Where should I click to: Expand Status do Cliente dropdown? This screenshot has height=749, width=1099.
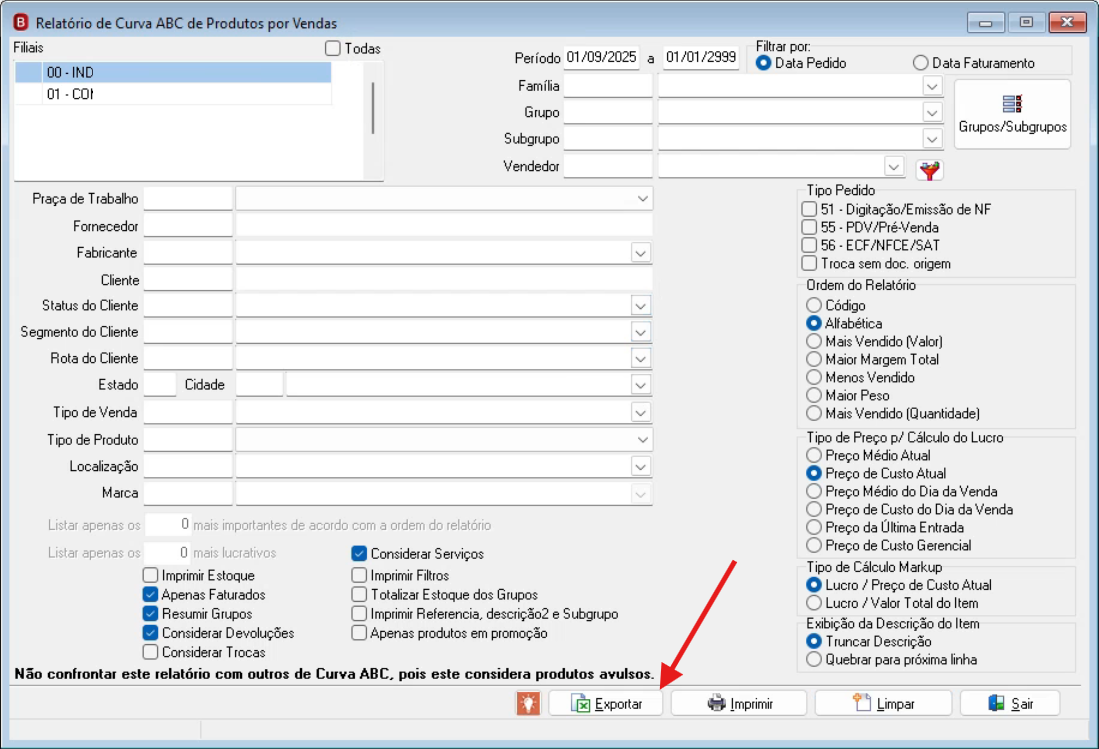(x=641, y=305)
